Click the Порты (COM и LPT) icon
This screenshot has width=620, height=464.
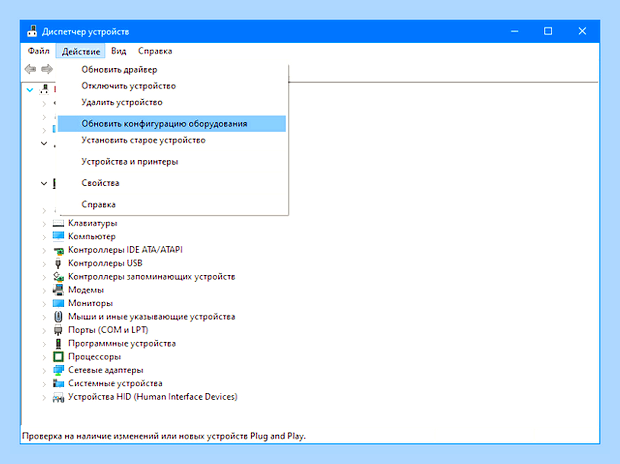[x=58, y=330]
